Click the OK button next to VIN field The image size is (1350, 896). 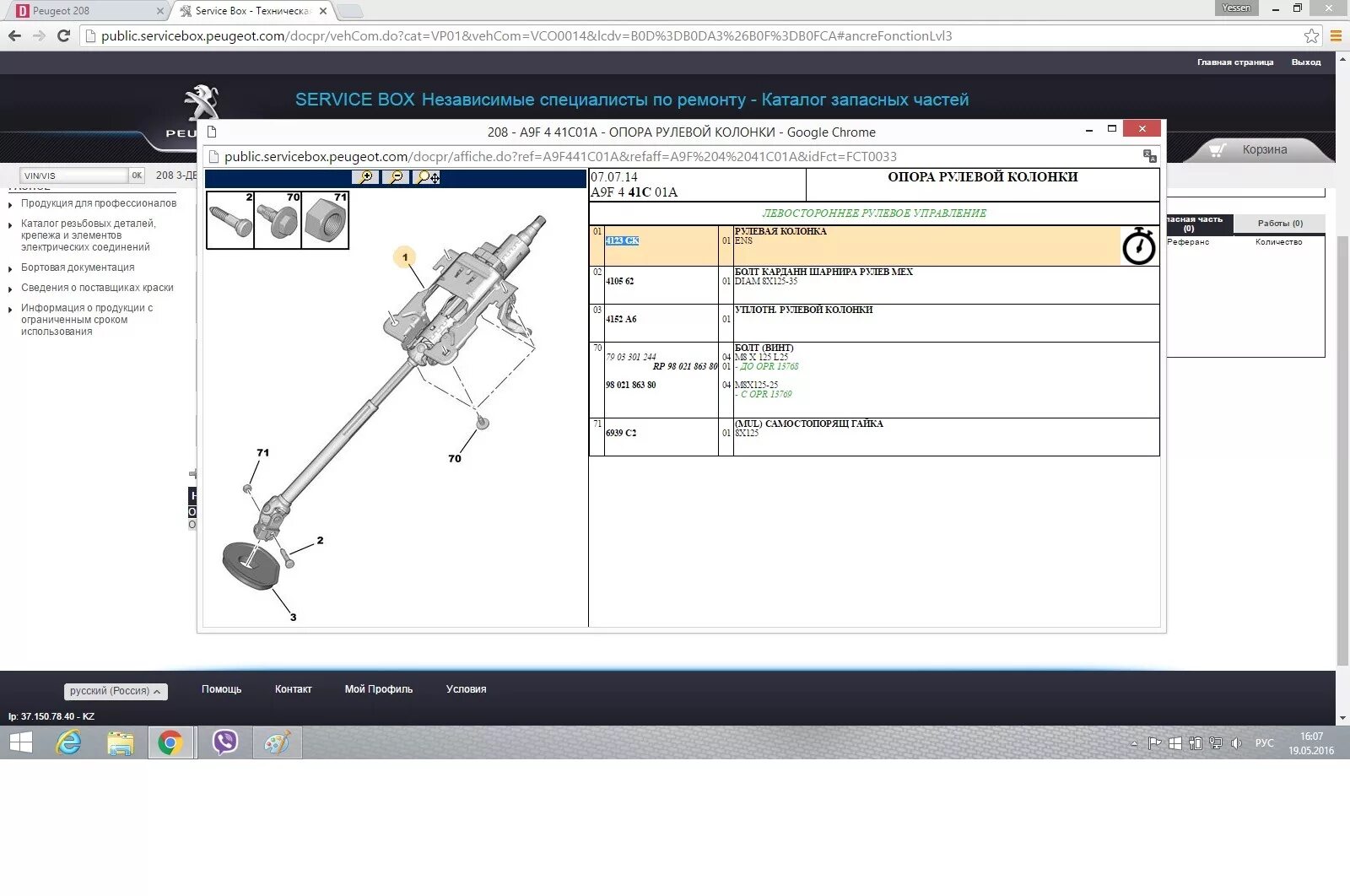(x=137, y=175)
